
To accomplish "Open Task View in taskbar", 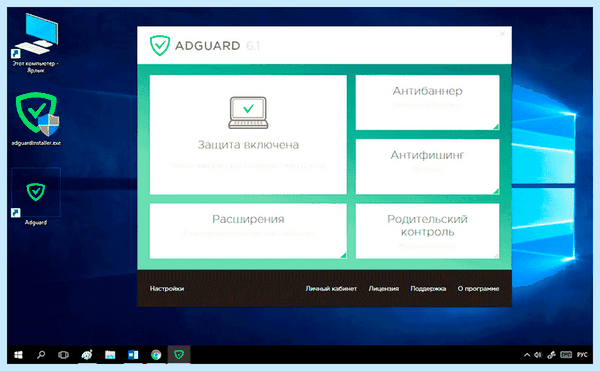I will 63,355.
